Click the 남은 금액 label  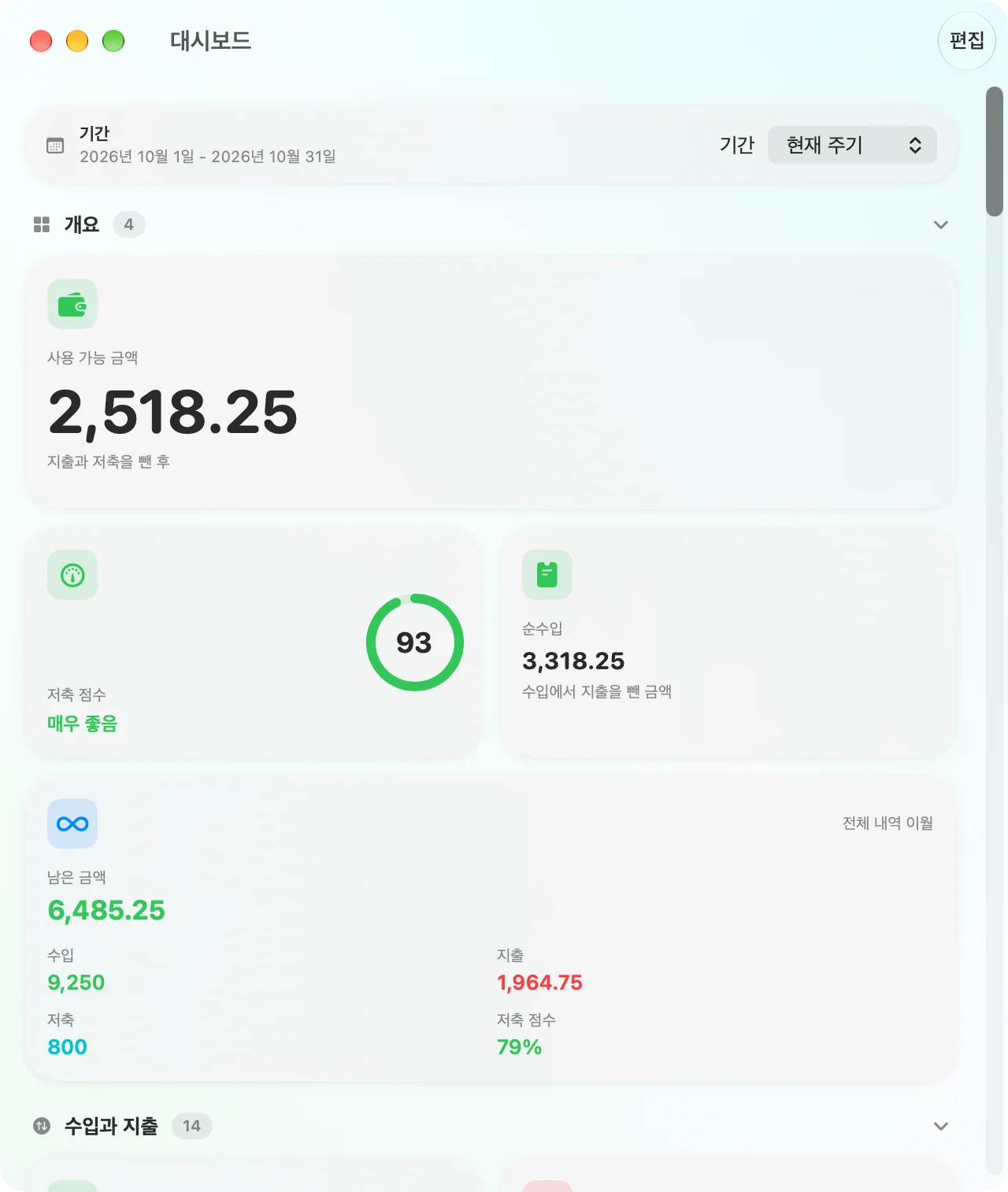[x=76, y=877]
